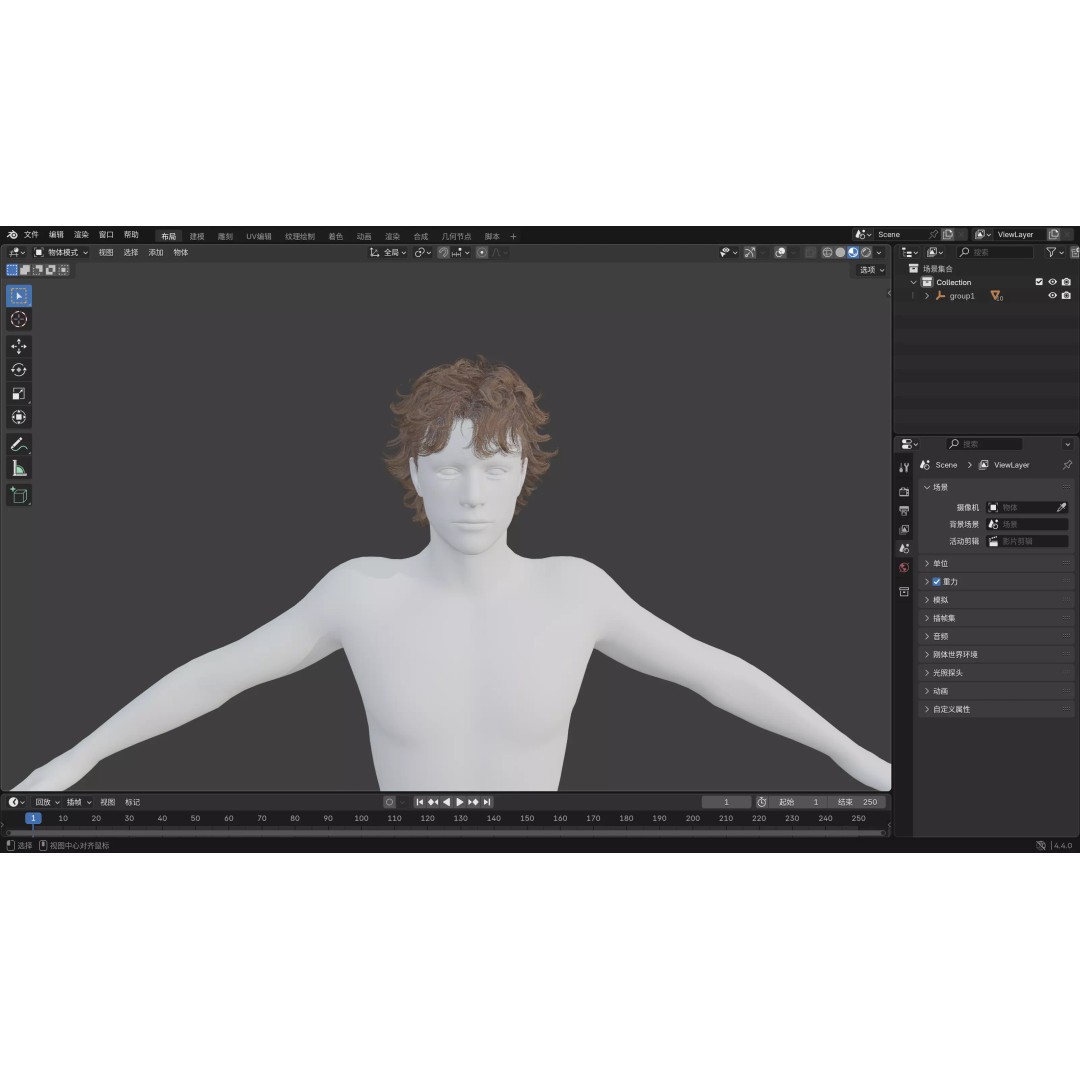This screenshot has height=1080, width=1080.
Task: Open the Scene properties tab
Action: click(x=904, y=549)
